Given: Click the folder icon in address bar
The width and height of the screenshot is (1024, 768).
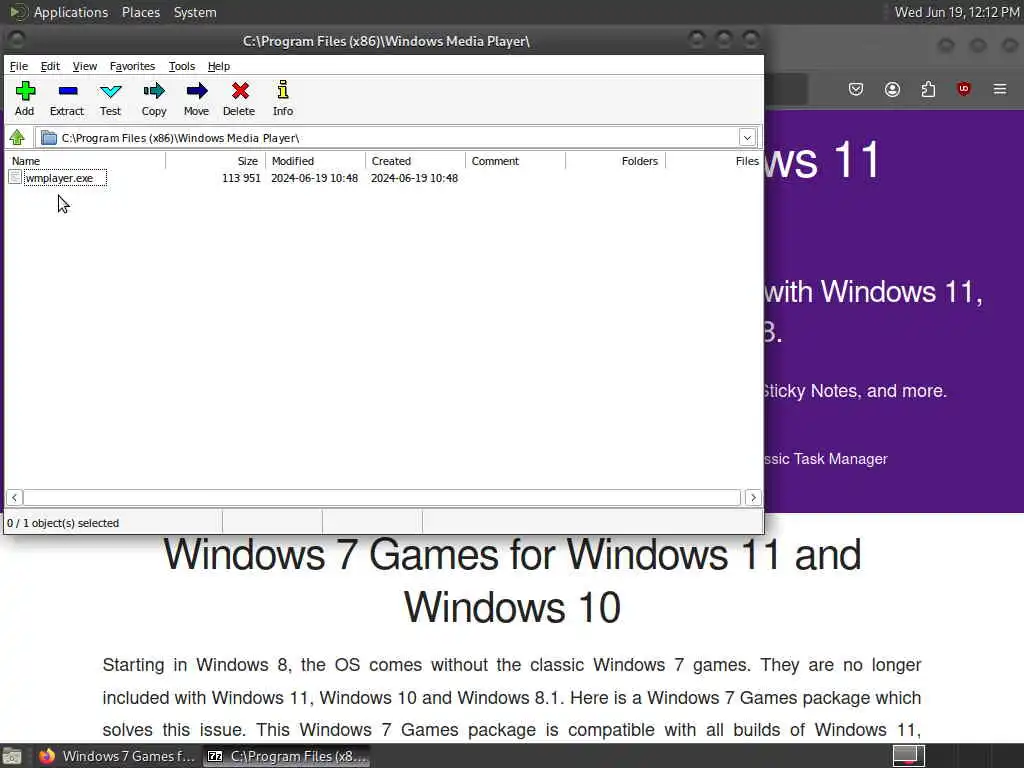Looking at the screenshot, I should pos(49,138).
